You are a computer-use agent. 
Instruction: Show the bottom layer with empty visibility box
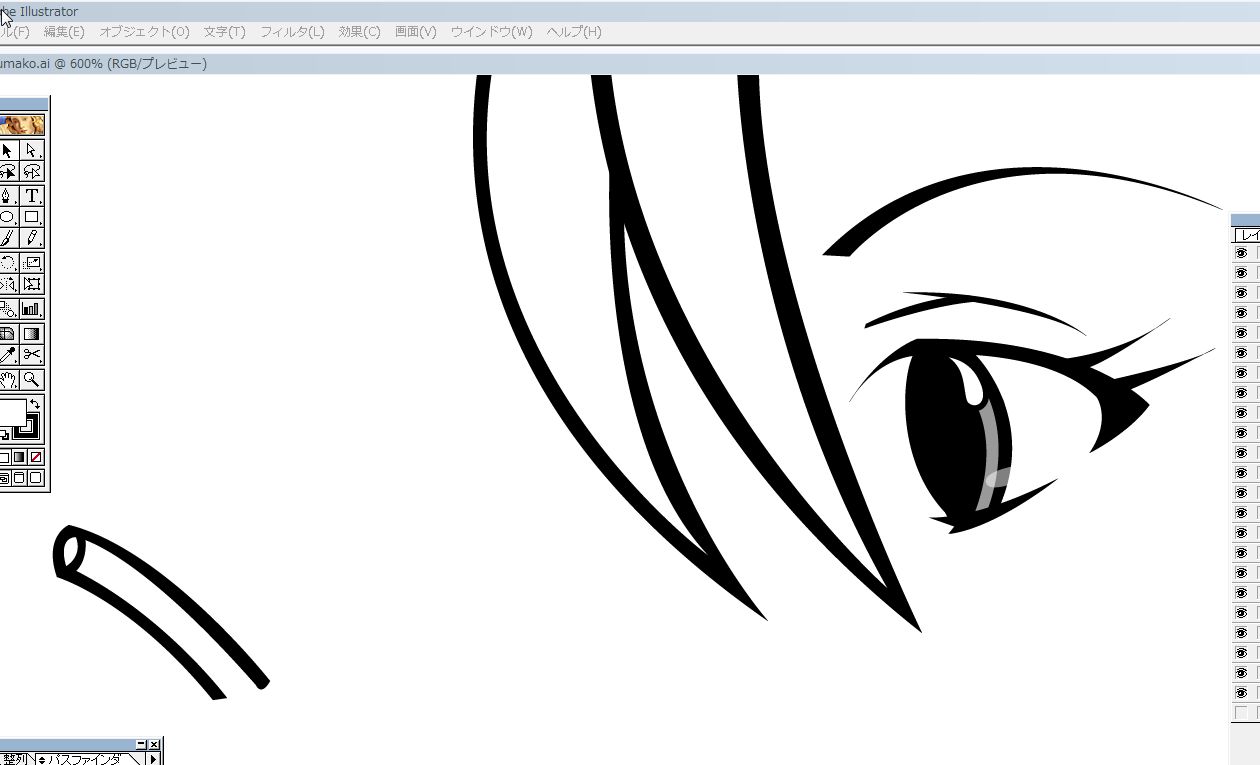[x=1241, y=713]
